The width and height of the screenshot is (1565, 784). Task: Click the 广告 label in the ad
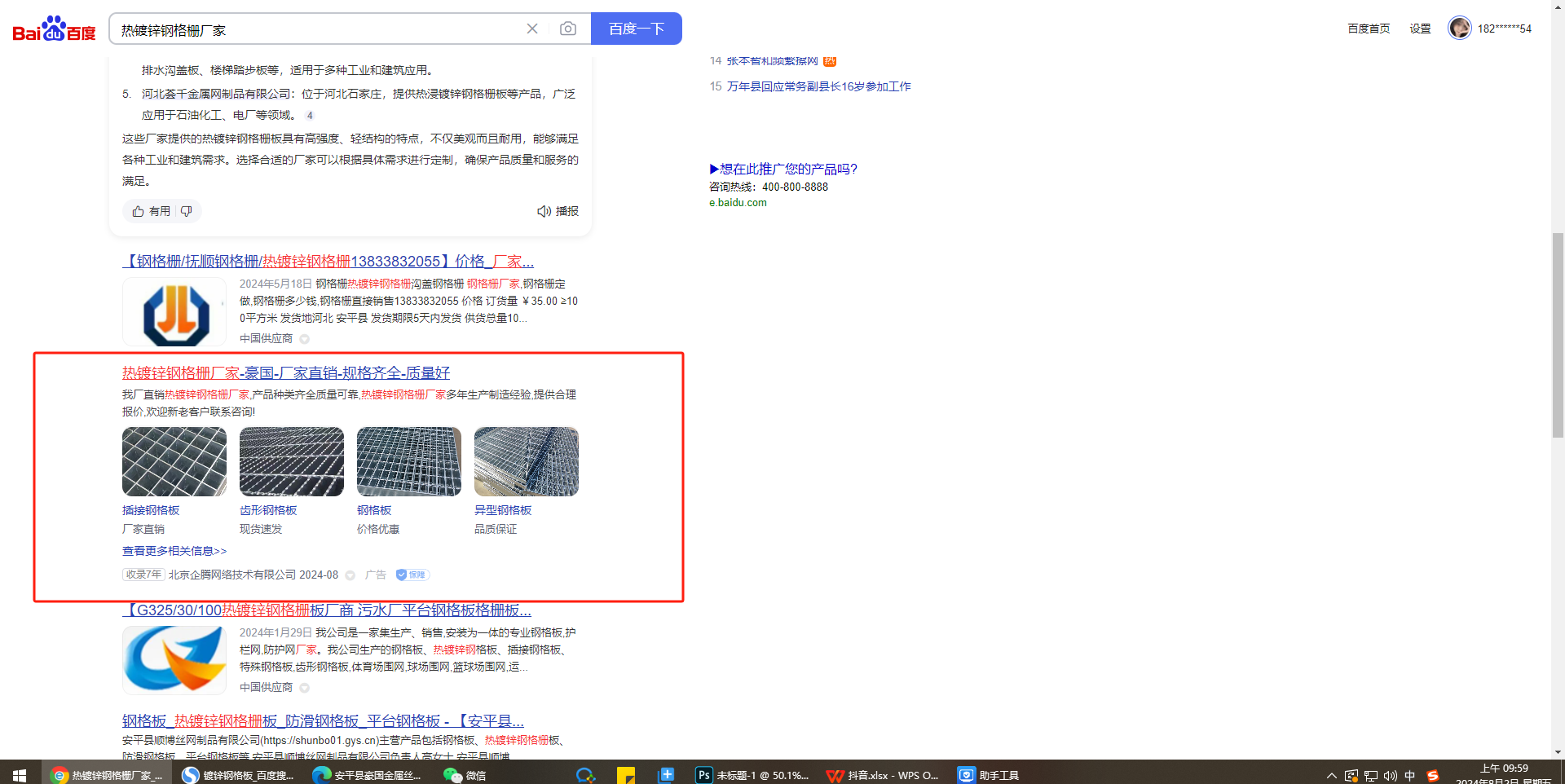coord(376,575)
